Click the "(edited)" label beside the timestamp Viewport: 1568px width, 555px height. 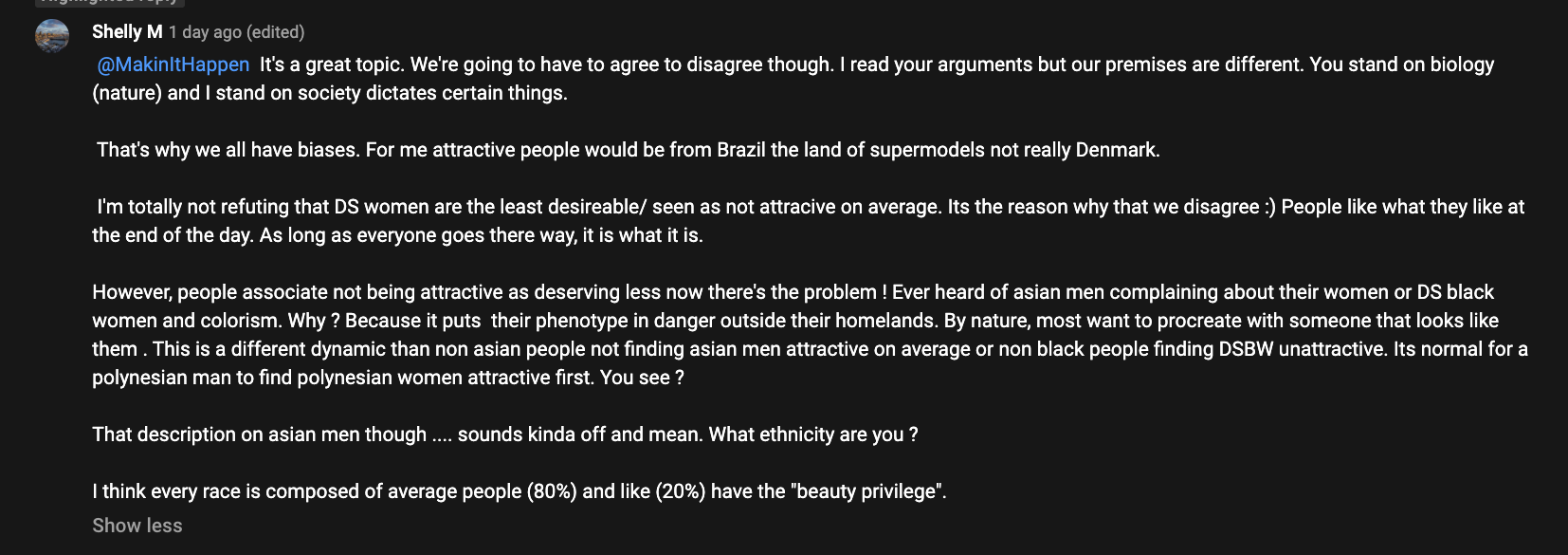tap(276, 32)
